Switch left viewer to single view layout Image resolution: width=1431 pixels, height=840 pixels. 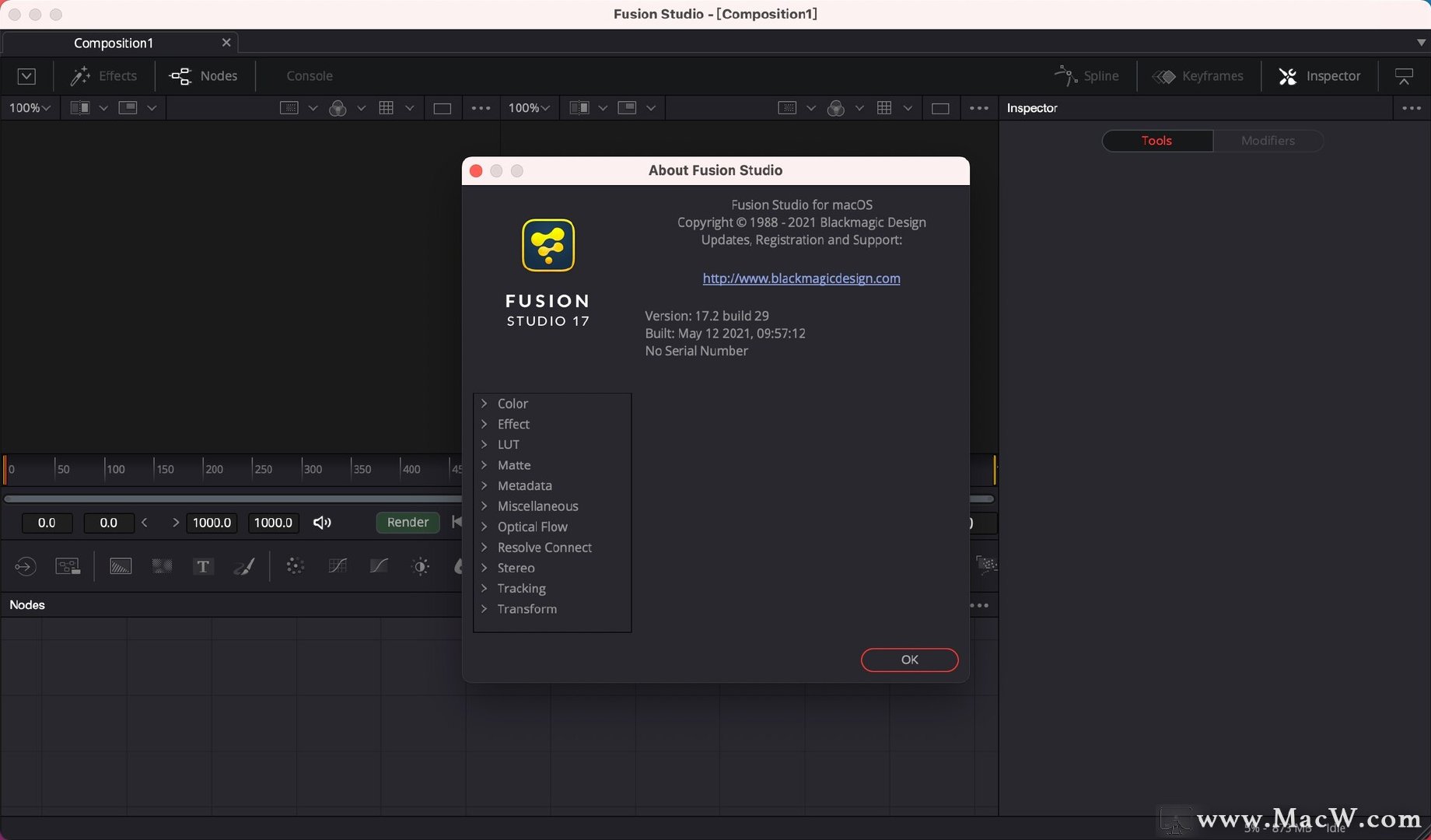coord(443,108)
